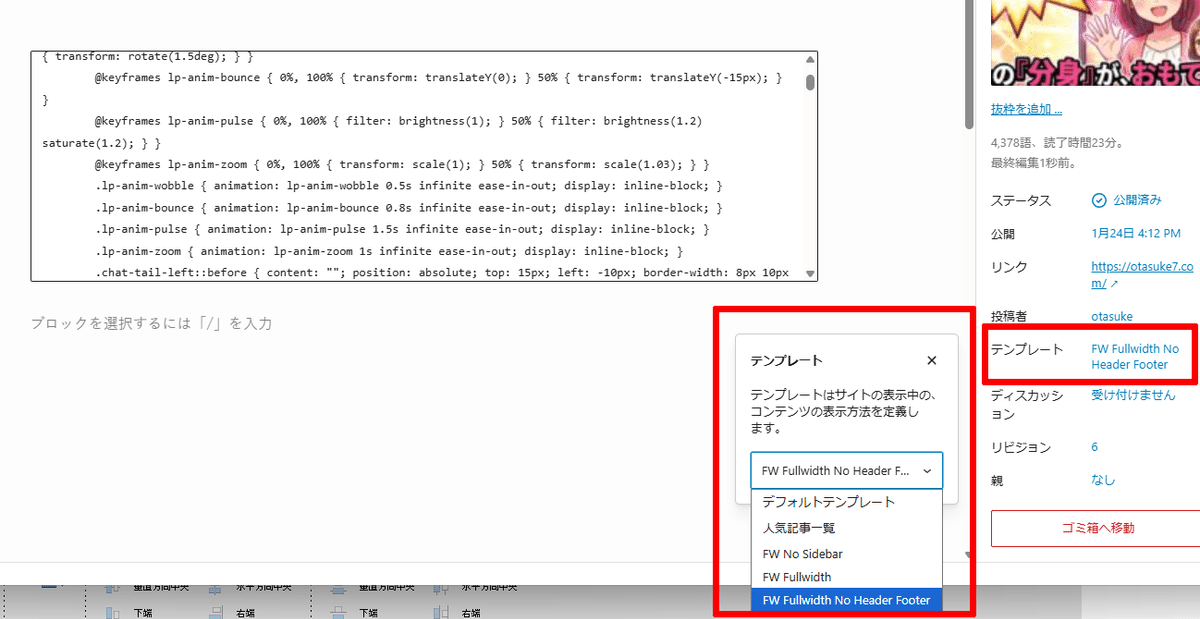Click the word count text 4,378語、読了時間23分。

pyautogui.click(x=1061, y=143)
